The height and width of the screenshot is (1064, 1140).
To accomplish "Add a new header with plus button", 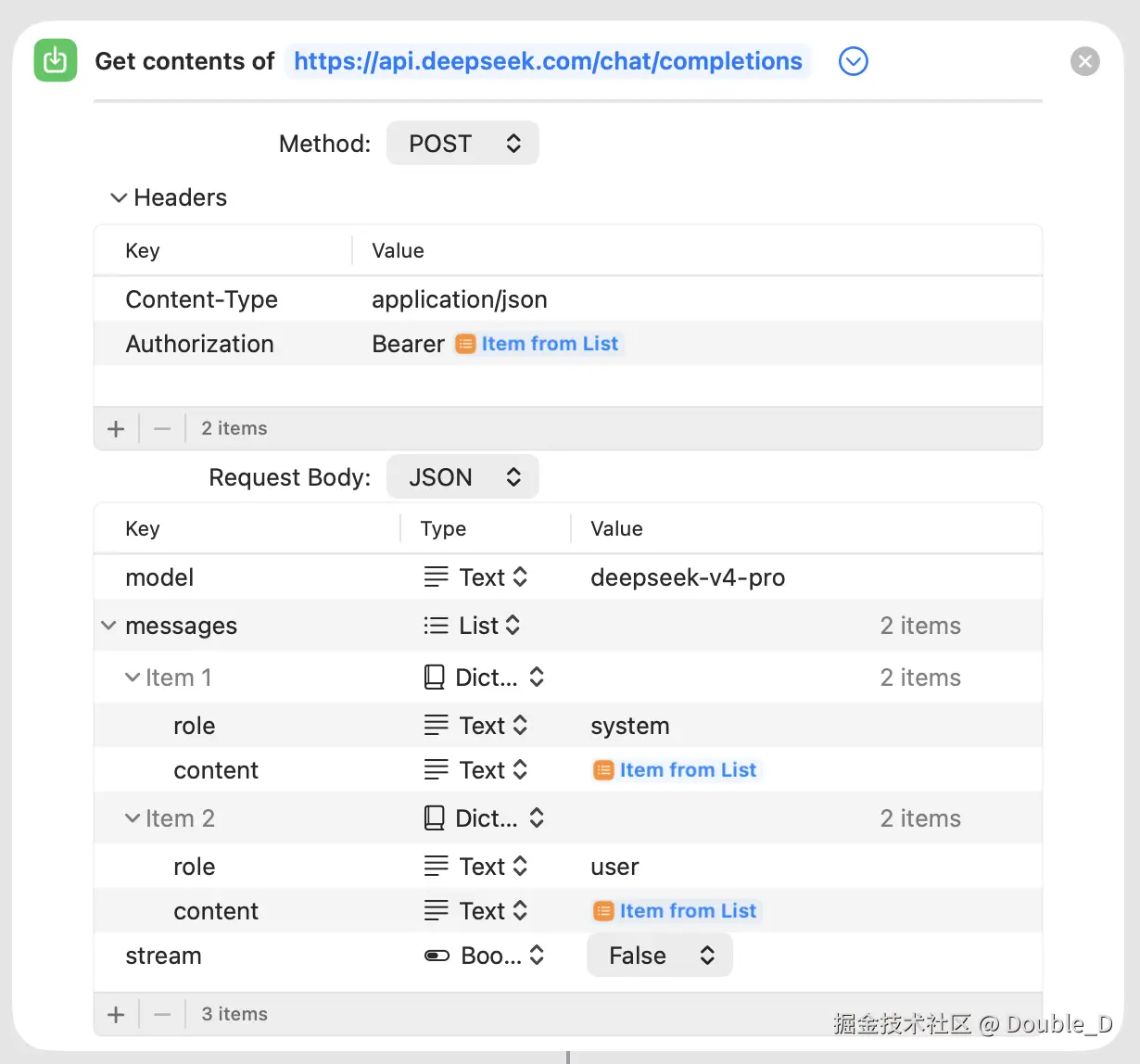I will (116, 428).
